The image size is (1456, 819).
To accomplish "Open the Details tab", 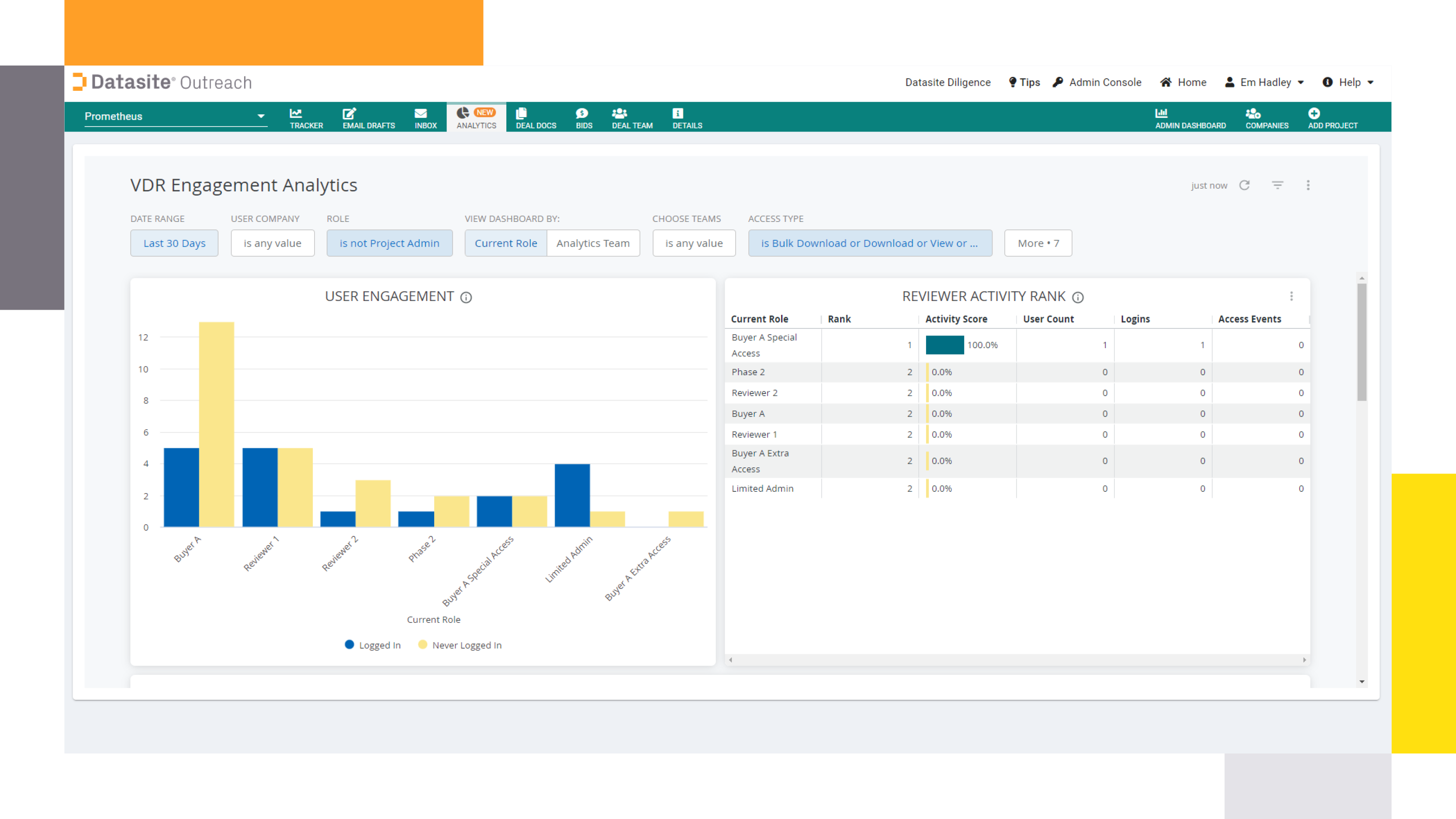I will 687,117.
